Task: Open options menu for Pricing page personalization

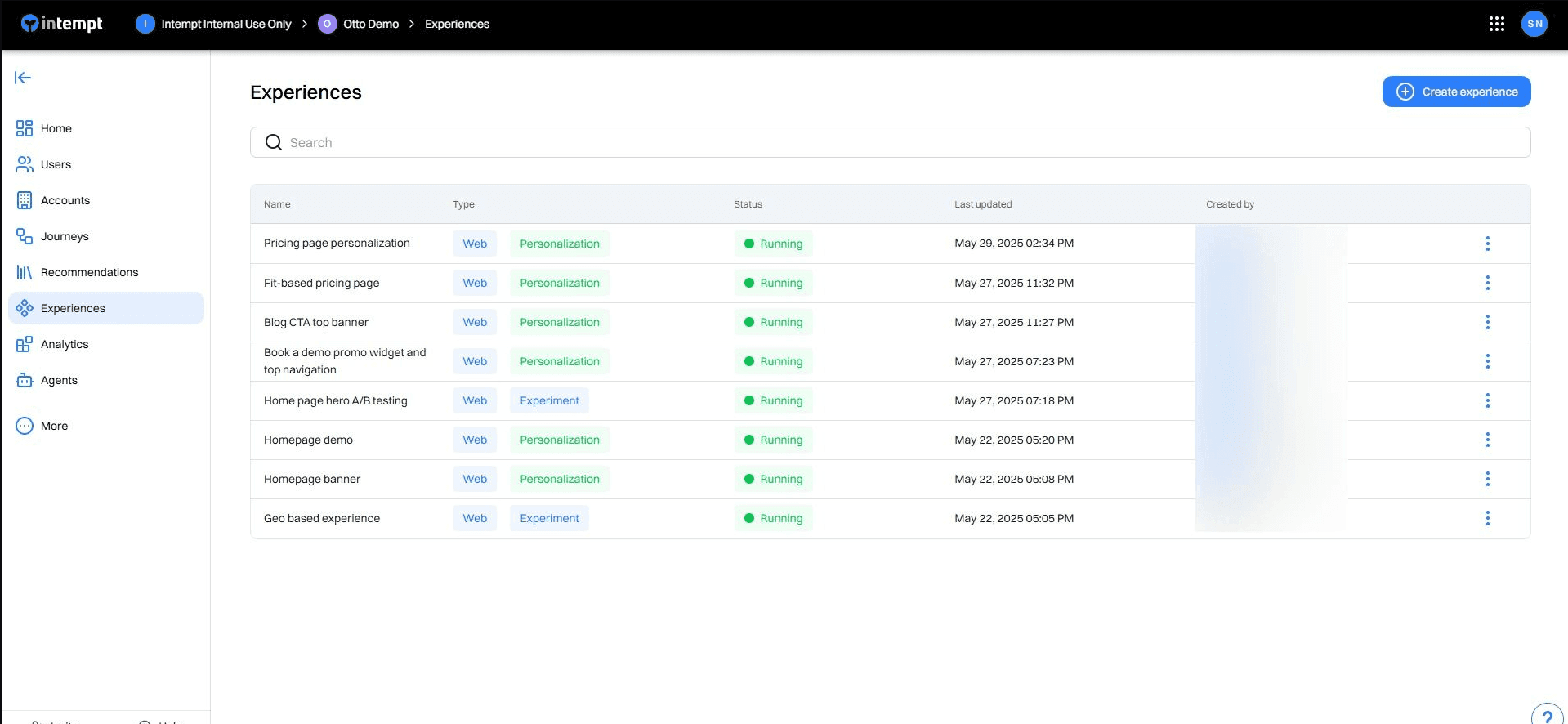Action: click(x=1487, y=244)
